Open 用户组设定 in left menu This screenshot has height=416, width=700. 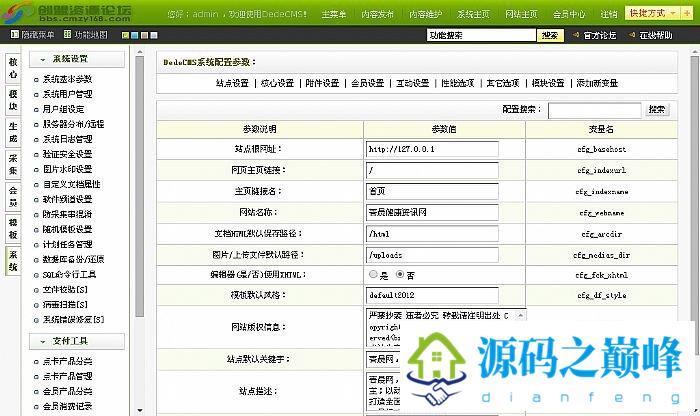[x=63, y=109]
